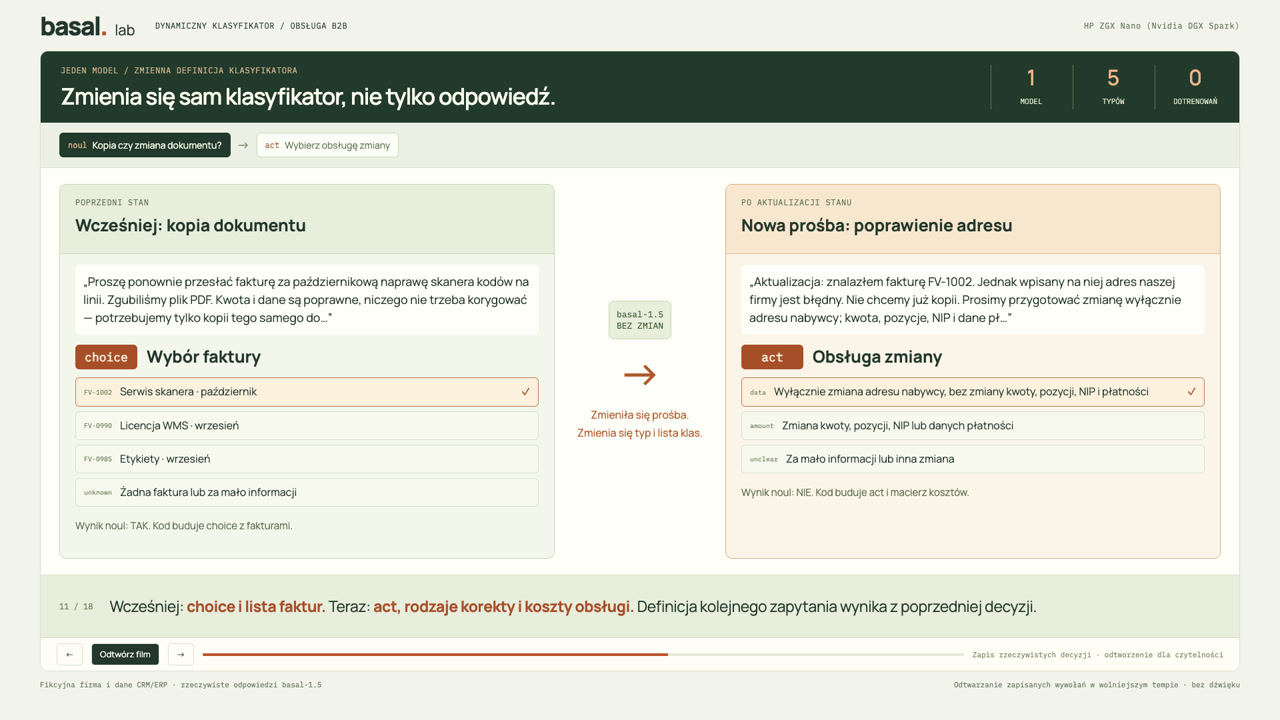This screenshot has width=1280, height=720.
Task: Click the checkmark on the FV-1002 row
Action: [x=525, y=392]
